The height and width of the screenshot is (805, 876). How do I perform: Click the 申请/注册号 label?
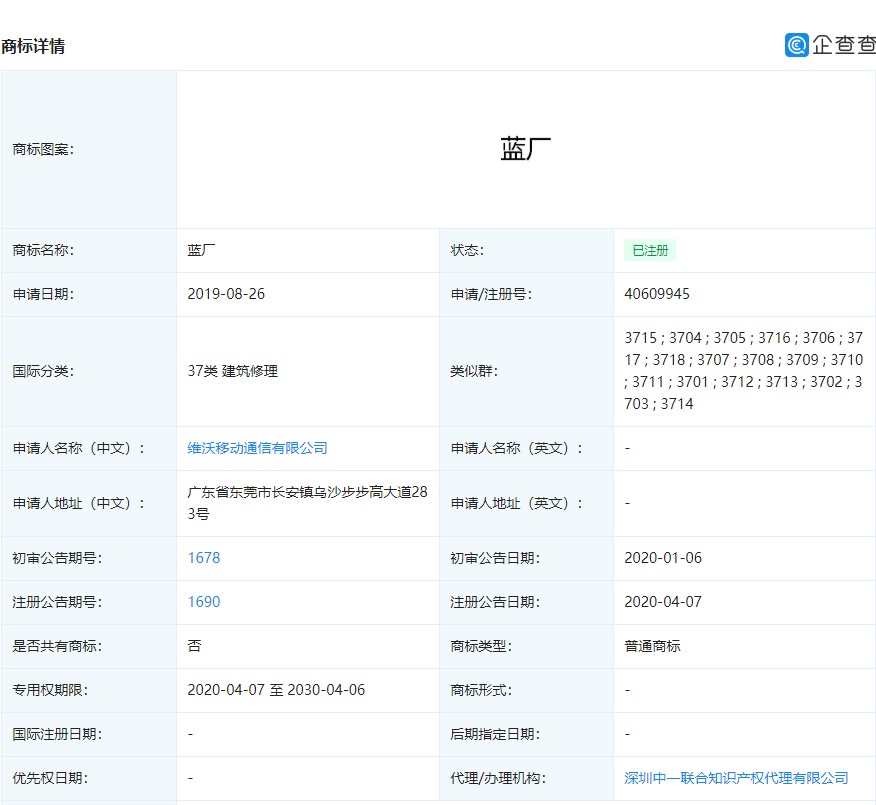tap(491, 294)
